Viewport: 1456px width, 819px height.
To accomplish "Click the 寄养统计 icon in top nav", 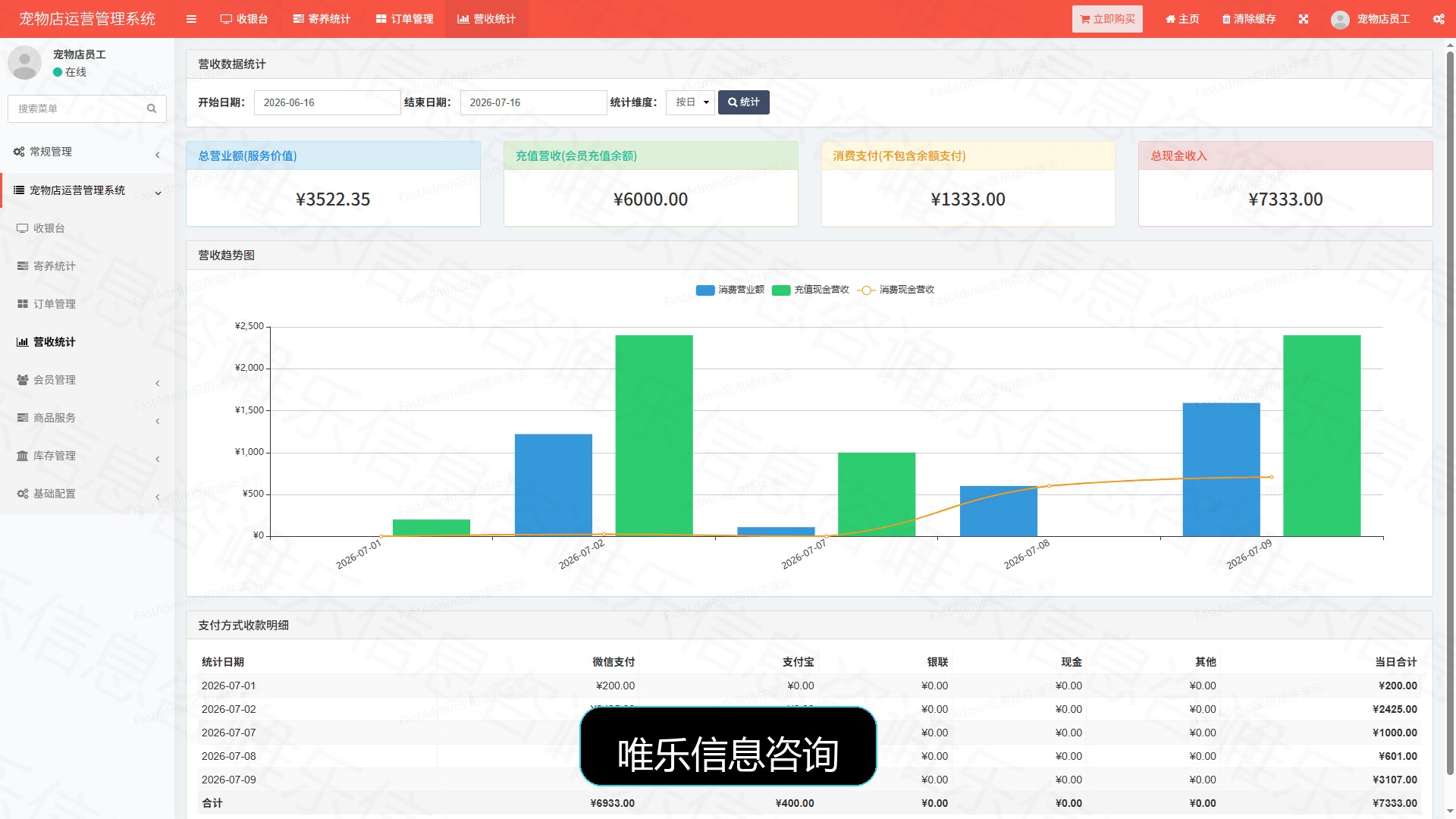I will (299, 19).
